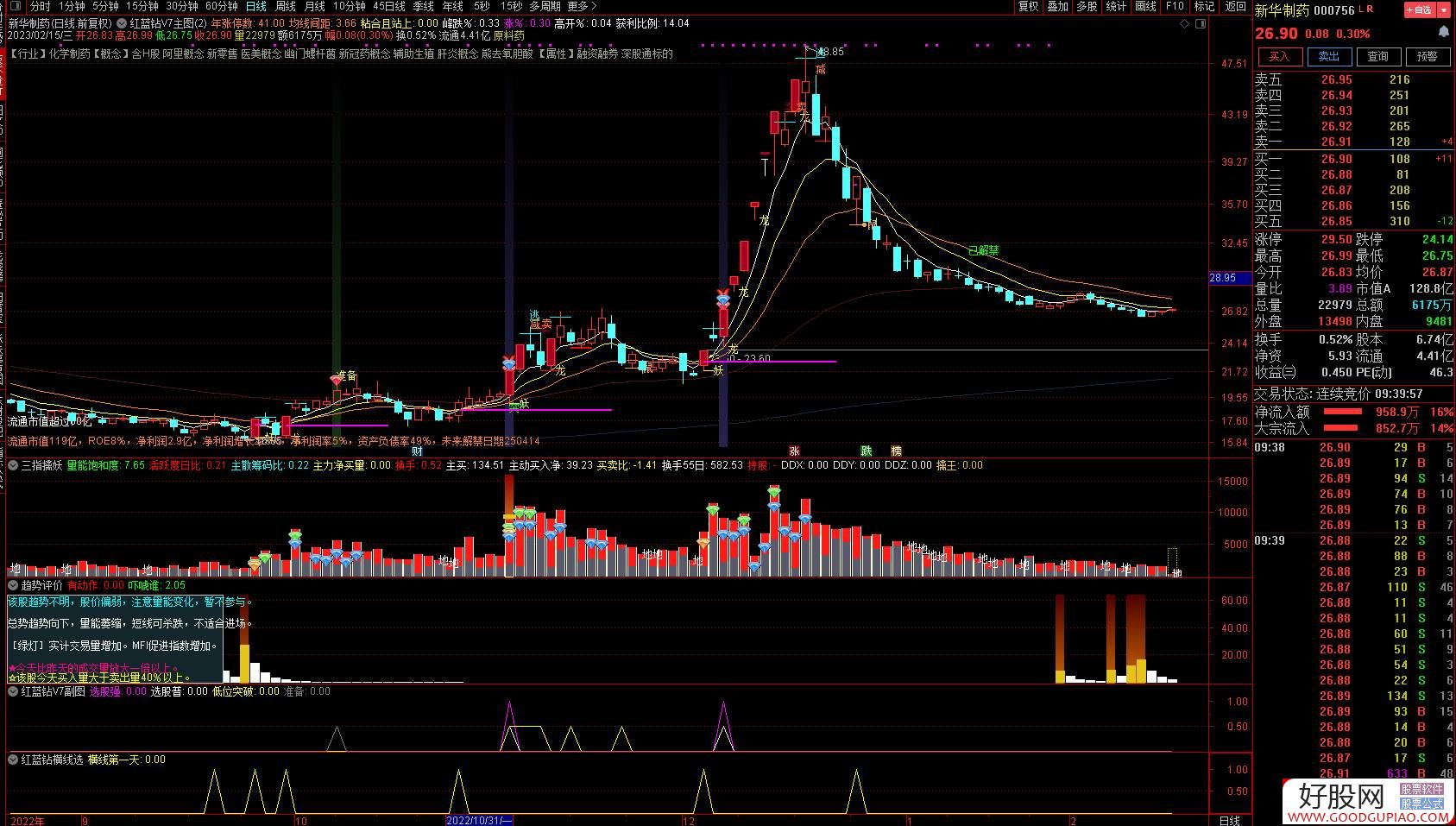Viewport: 1456px width, 826px height.
Task: Expand the 三指擒妖 indicator menu
Action: [14, 465]
